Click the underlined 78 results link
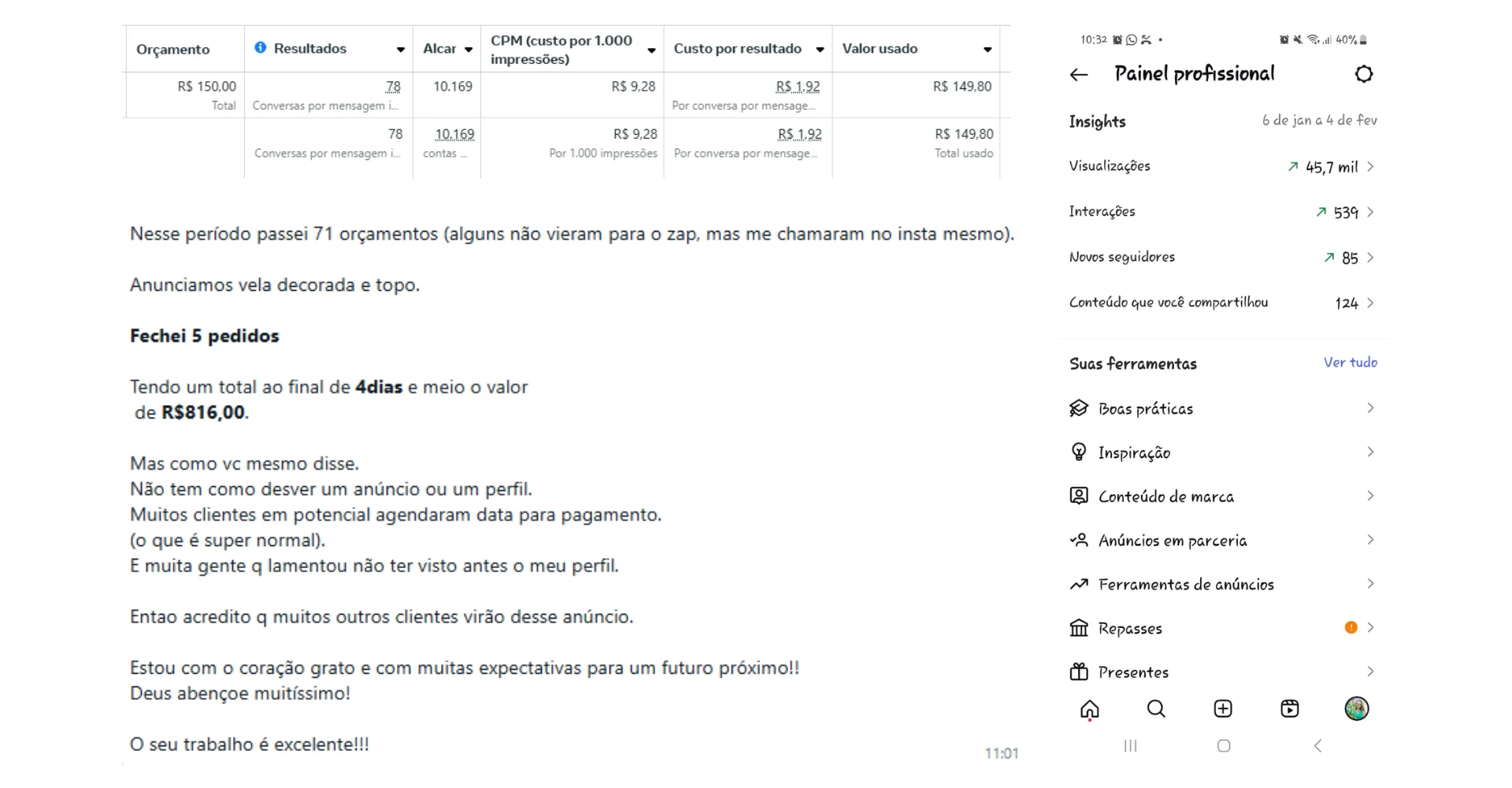The width and height of the screenshot is (1512, 788). click(x=393, y=87)
